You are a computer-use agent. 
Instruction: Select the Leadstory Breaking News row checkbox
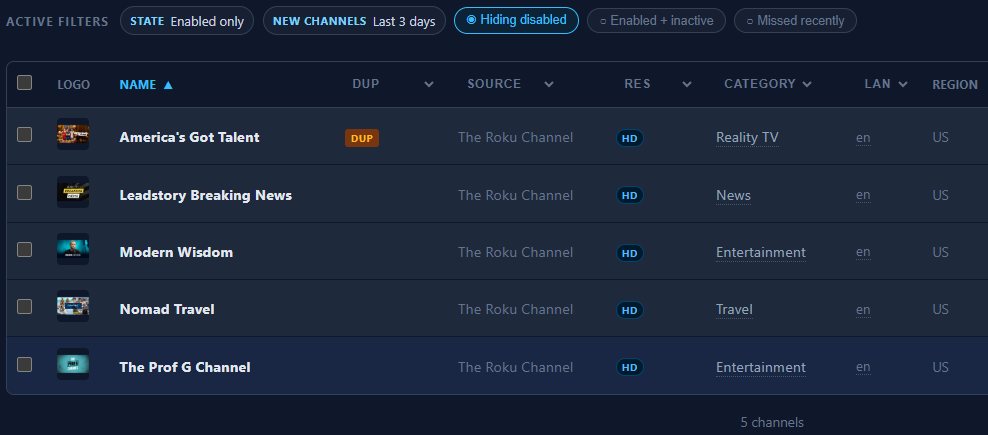(25, 192)
